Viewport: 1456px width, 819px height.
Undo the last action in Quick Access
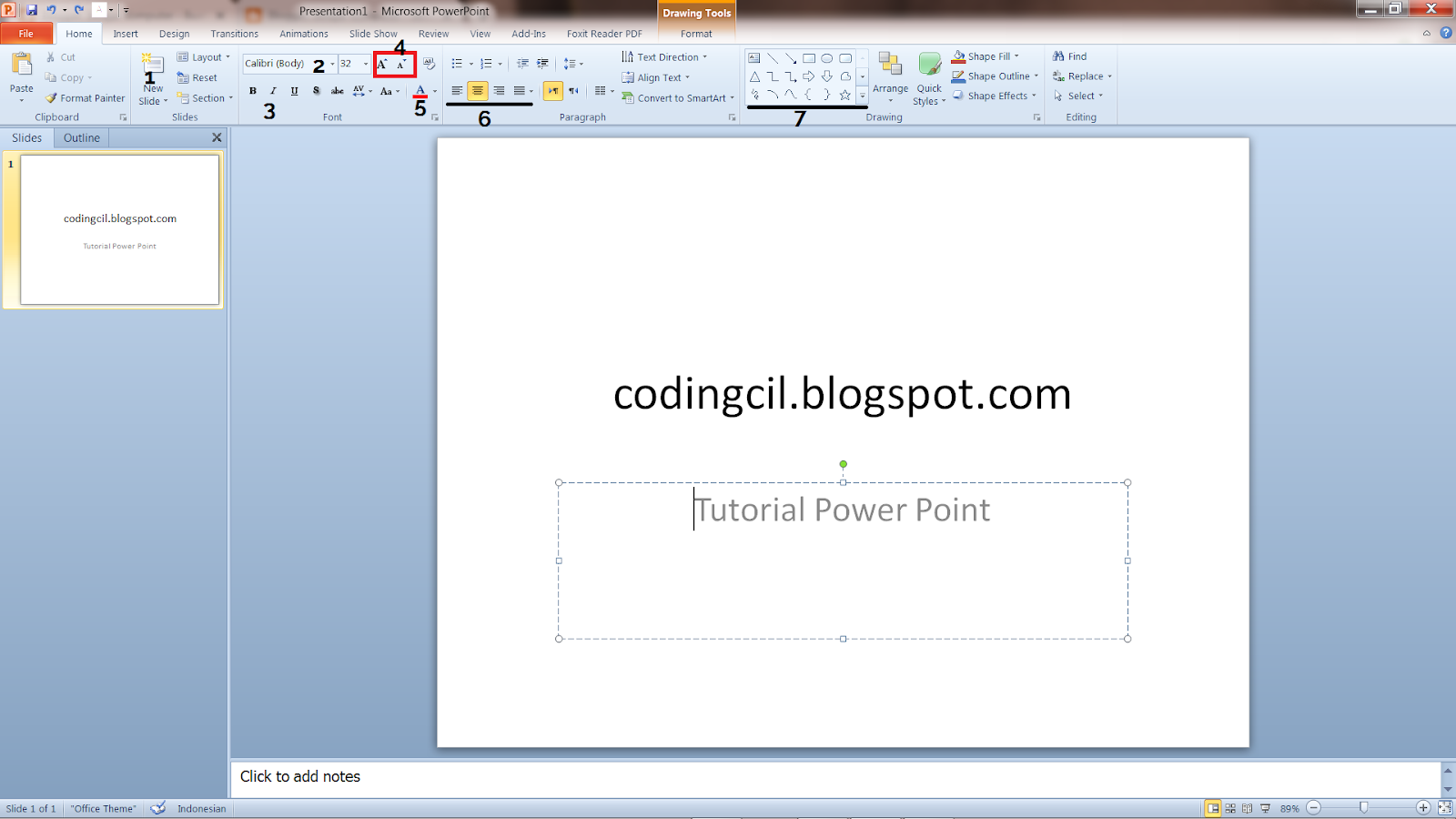[51, 10]
